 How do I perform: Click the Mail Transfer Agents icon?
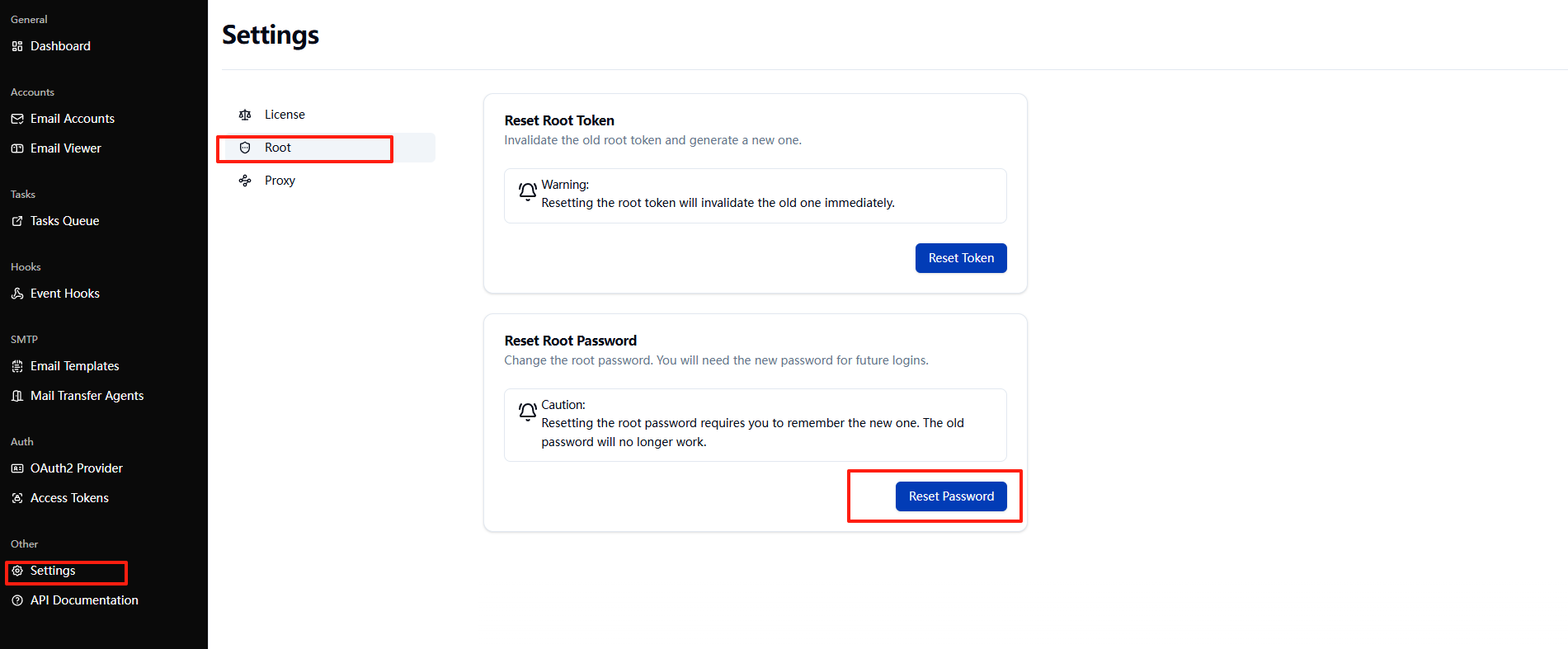coord(17,396)
